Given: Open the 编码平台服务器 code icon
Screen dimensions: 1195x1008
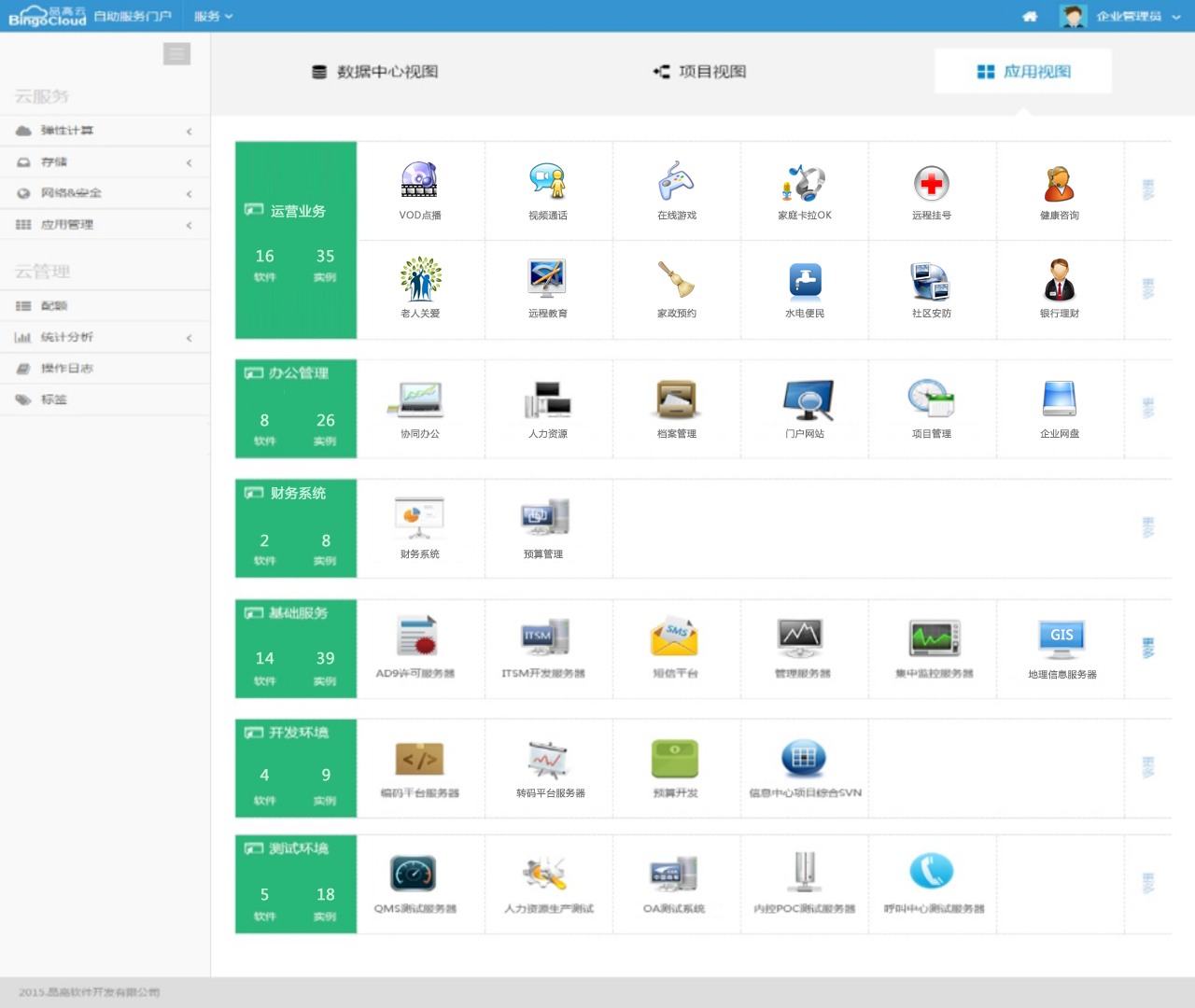Looking at the screenshot, I should [x=419, y=759].
